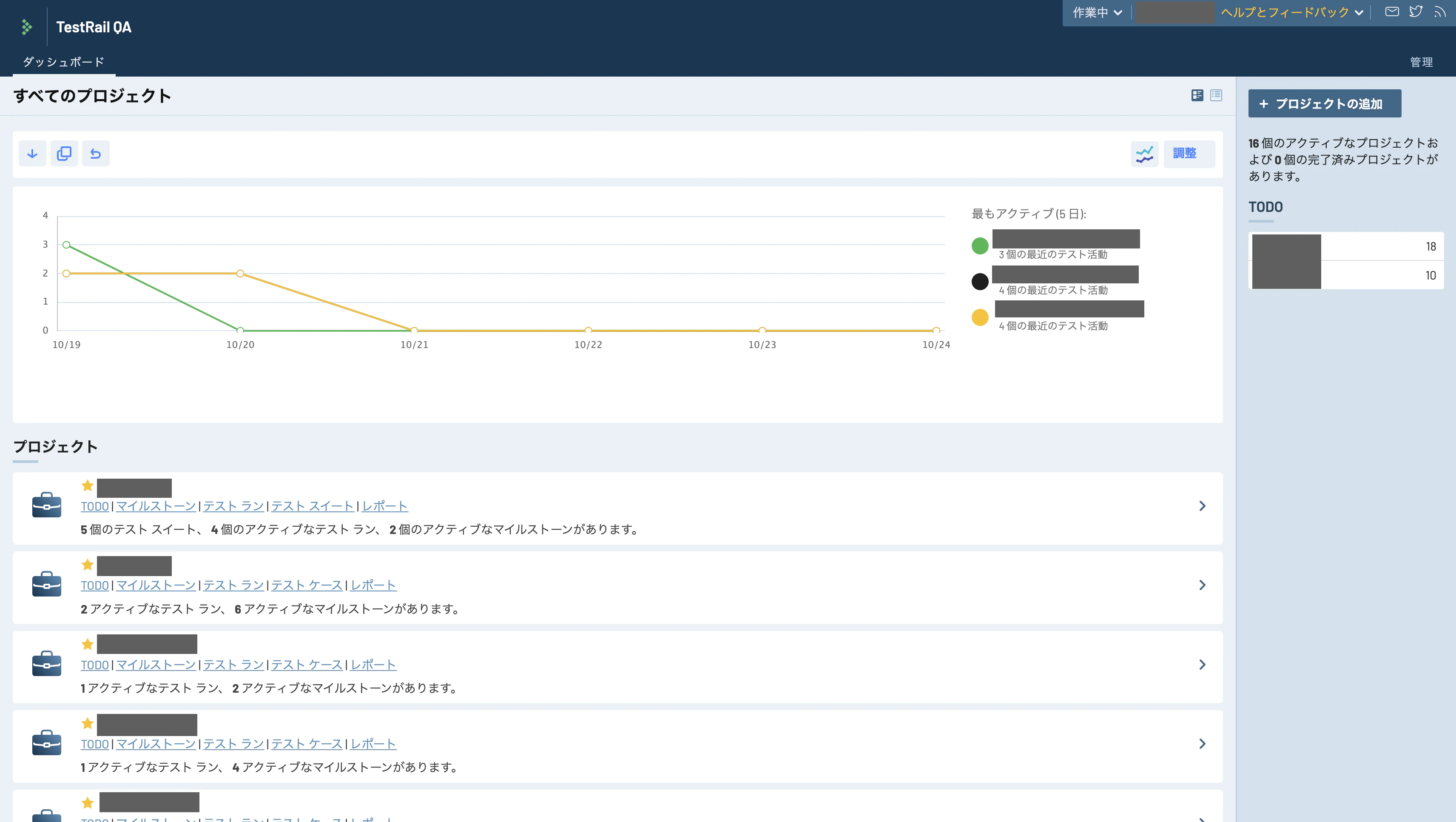
Task: Click the TestRail logo icon
Action: pyautogui.click(x=26, y=26)
